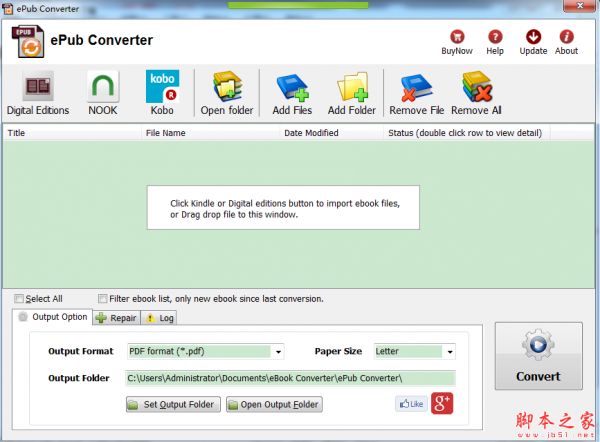Sort list by File Name column
The width and height of the screenshot is (600, 442).
[x=211, y=133]
